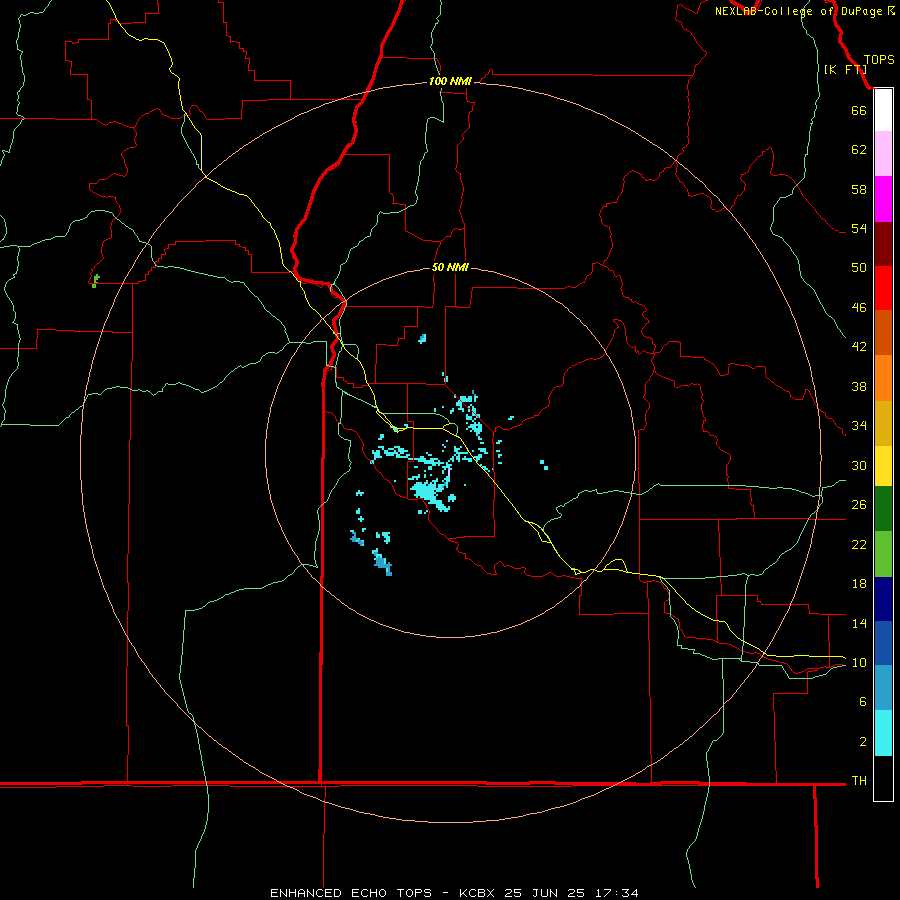Click the medium blue 10-14 kft swatch

point(883,643)
